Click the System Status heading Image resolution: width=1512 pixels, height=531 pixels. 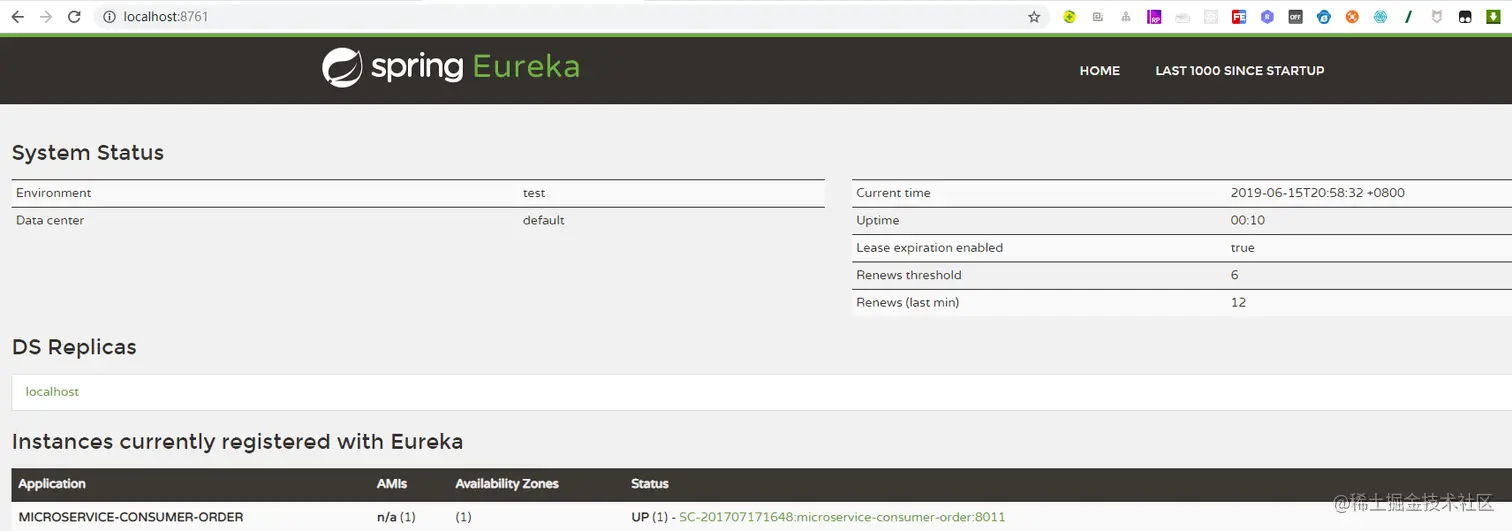click(x=88, y=153)
